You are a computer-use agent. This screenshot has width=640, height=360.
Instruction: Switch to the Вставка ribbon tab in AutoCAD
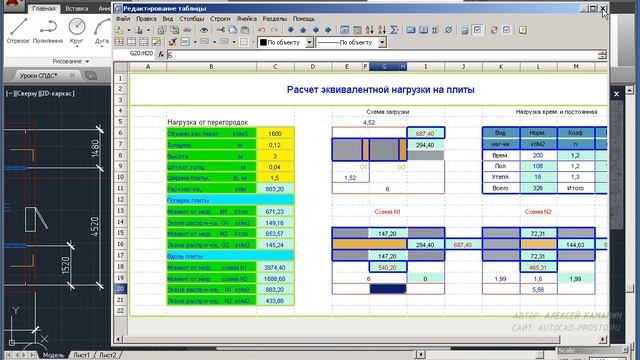(x=76, y=8)
